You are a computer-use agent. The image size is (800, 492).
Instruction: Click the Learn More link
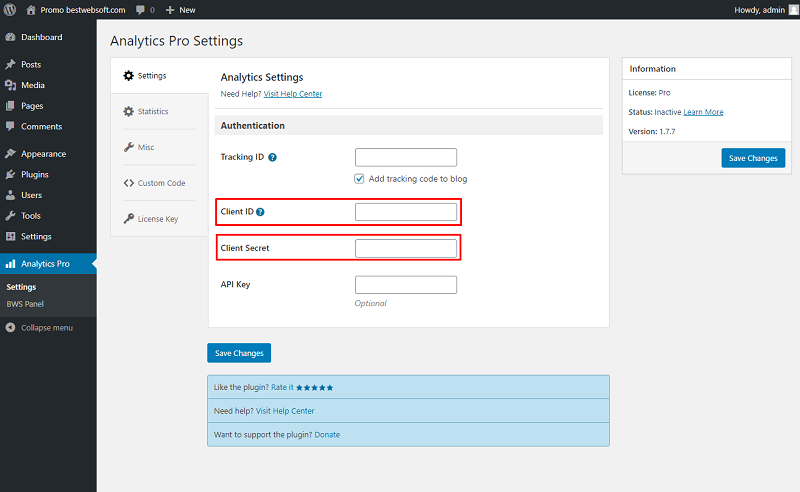(x=703, y=112)
